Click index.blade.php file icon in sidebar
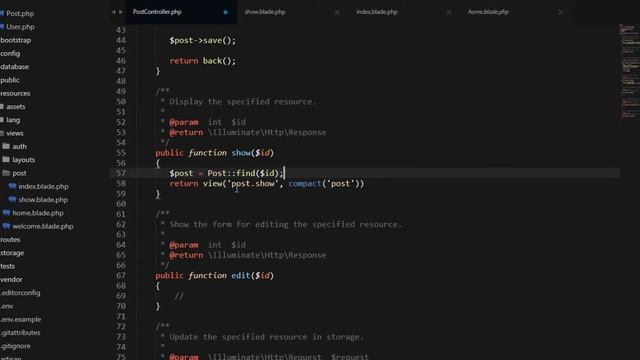The height and width of the screenshot is (360, 640). 12,186
